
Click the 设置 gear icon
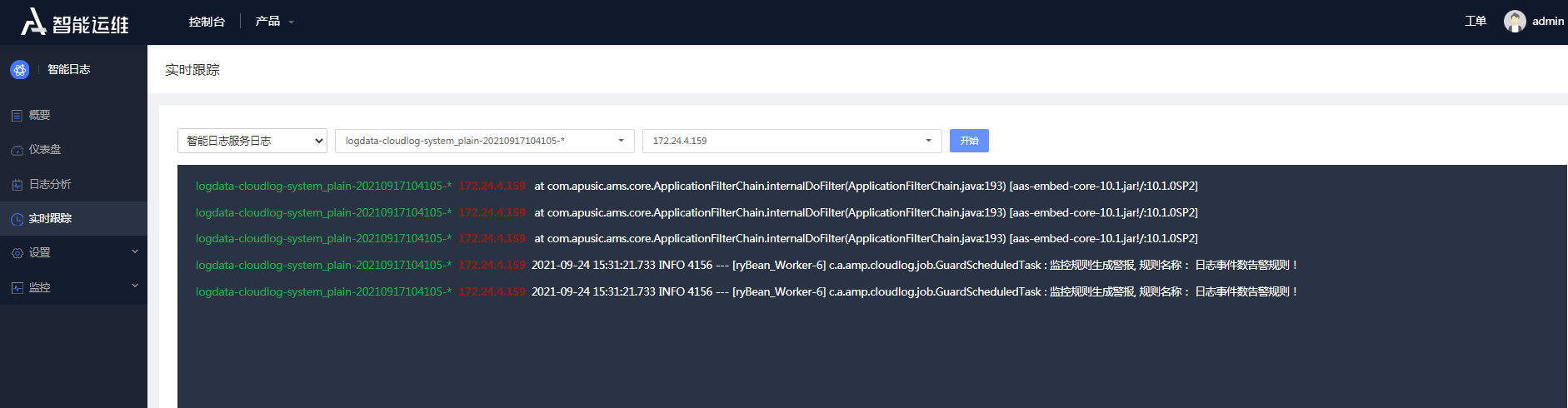[x=17, y=253]
